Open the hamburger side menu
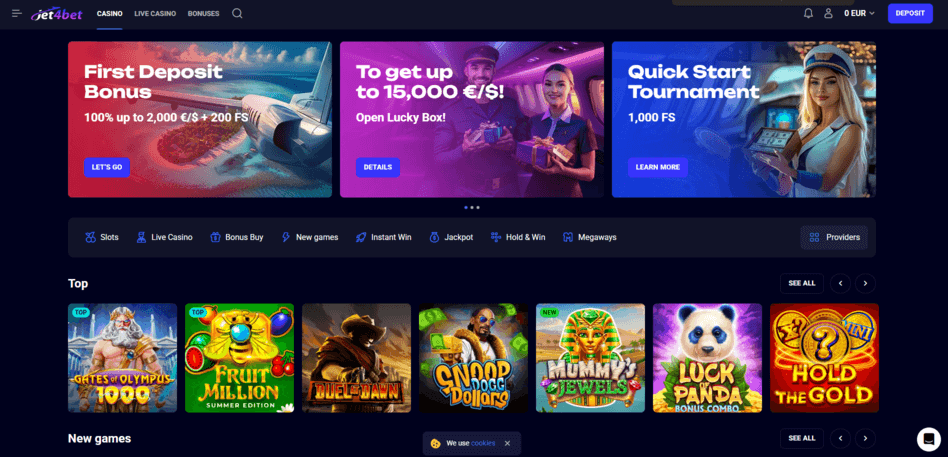948x457 pixels. click(17, 13)
